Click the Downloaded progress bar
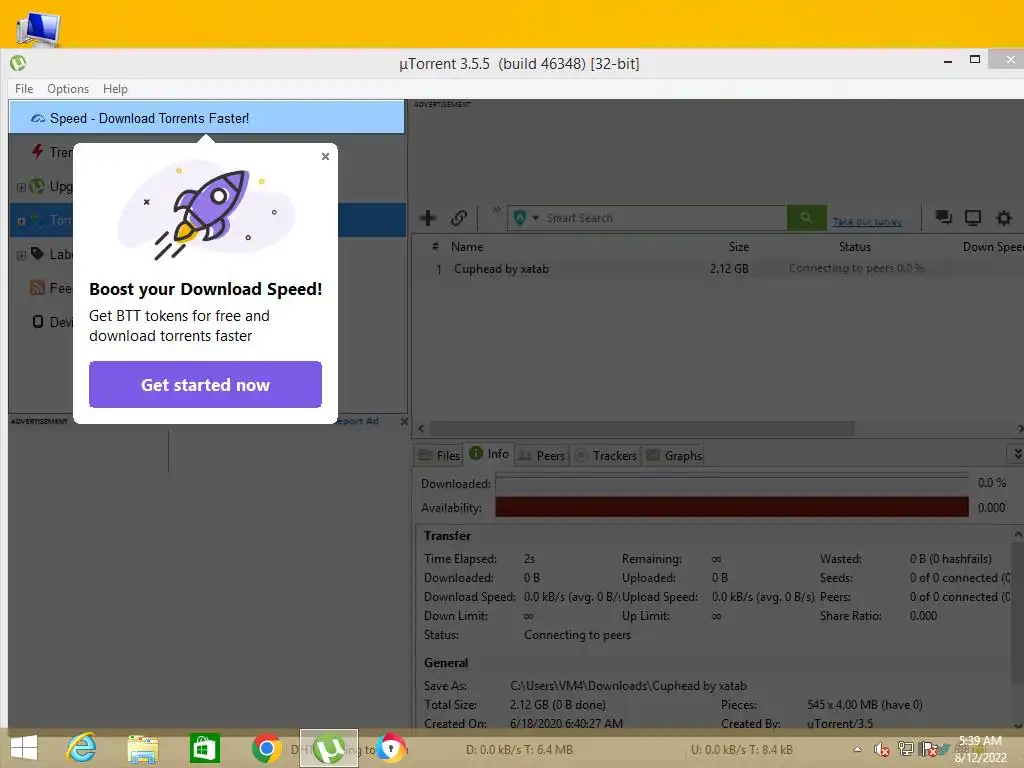1024x768 pixels. 731,483
